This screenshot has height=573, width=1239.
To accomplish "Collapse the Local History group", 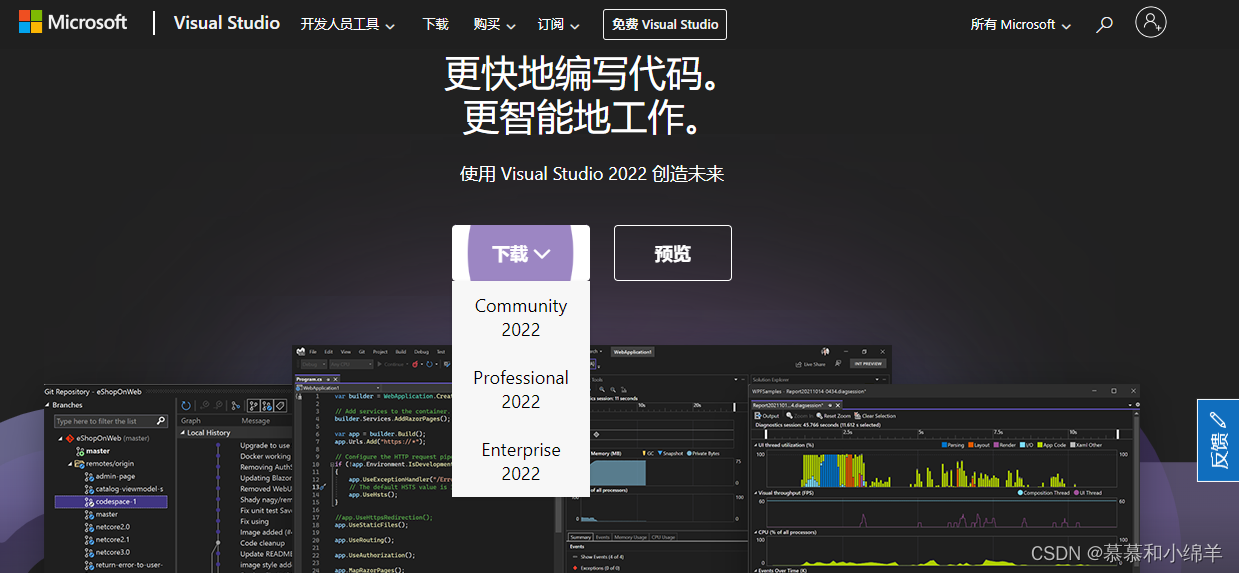I will [x=183, y=433].
